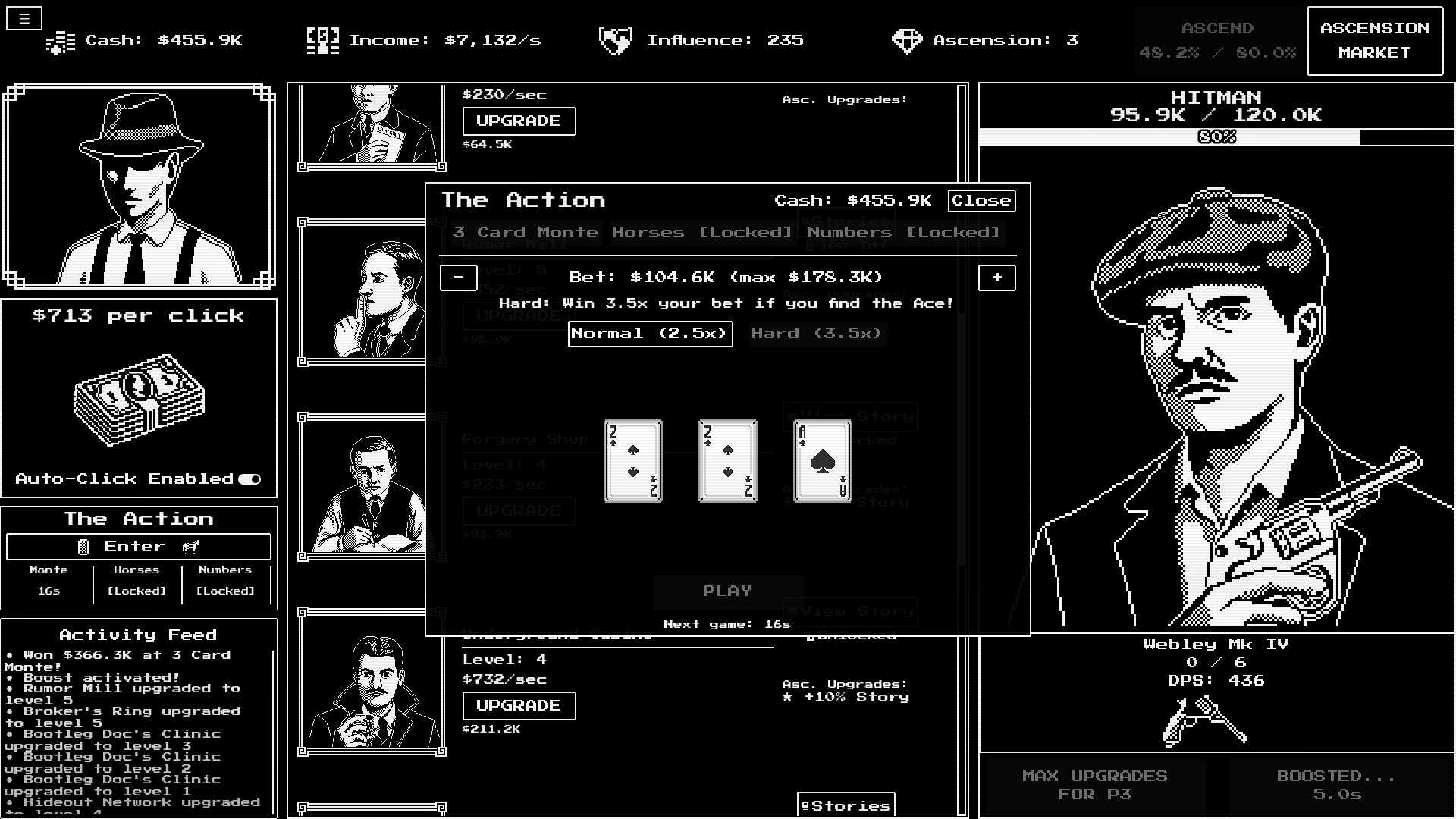Image resolution: width=1456 pixels, height=819 pixels.
Task: Open the hamburger menu
Action: [x=24, y=19]
